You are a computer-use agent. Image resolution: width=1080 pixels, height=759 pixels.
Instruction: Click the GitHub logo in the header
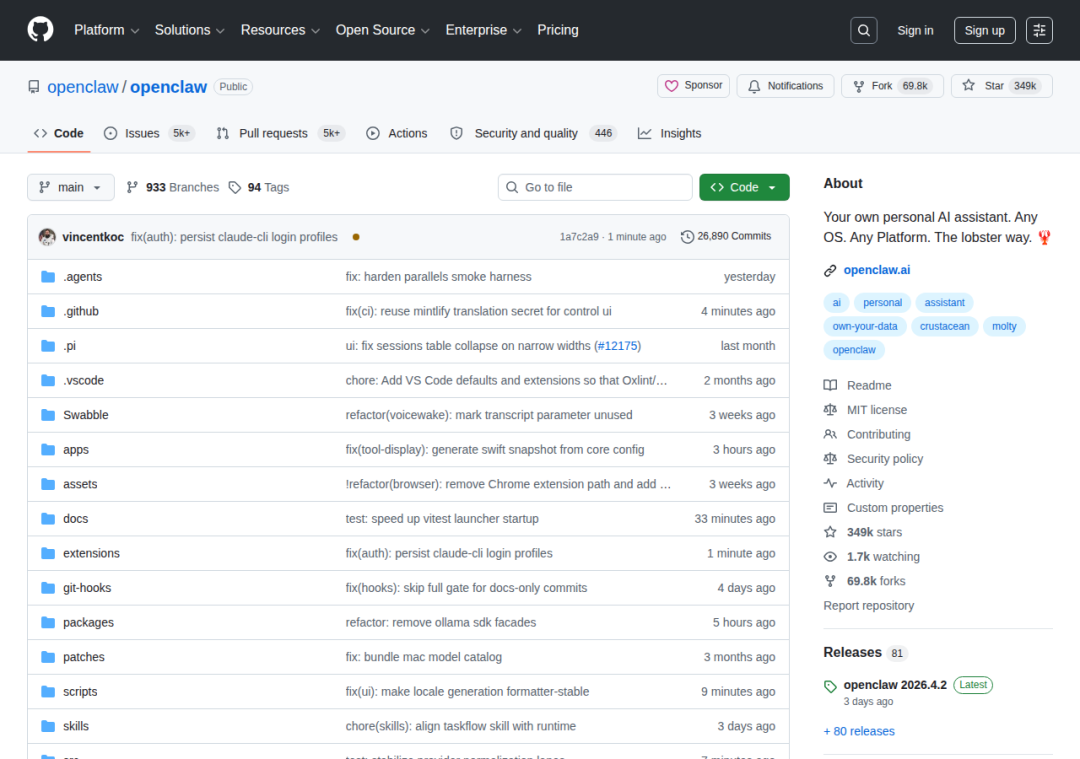(x=40, y=30)
